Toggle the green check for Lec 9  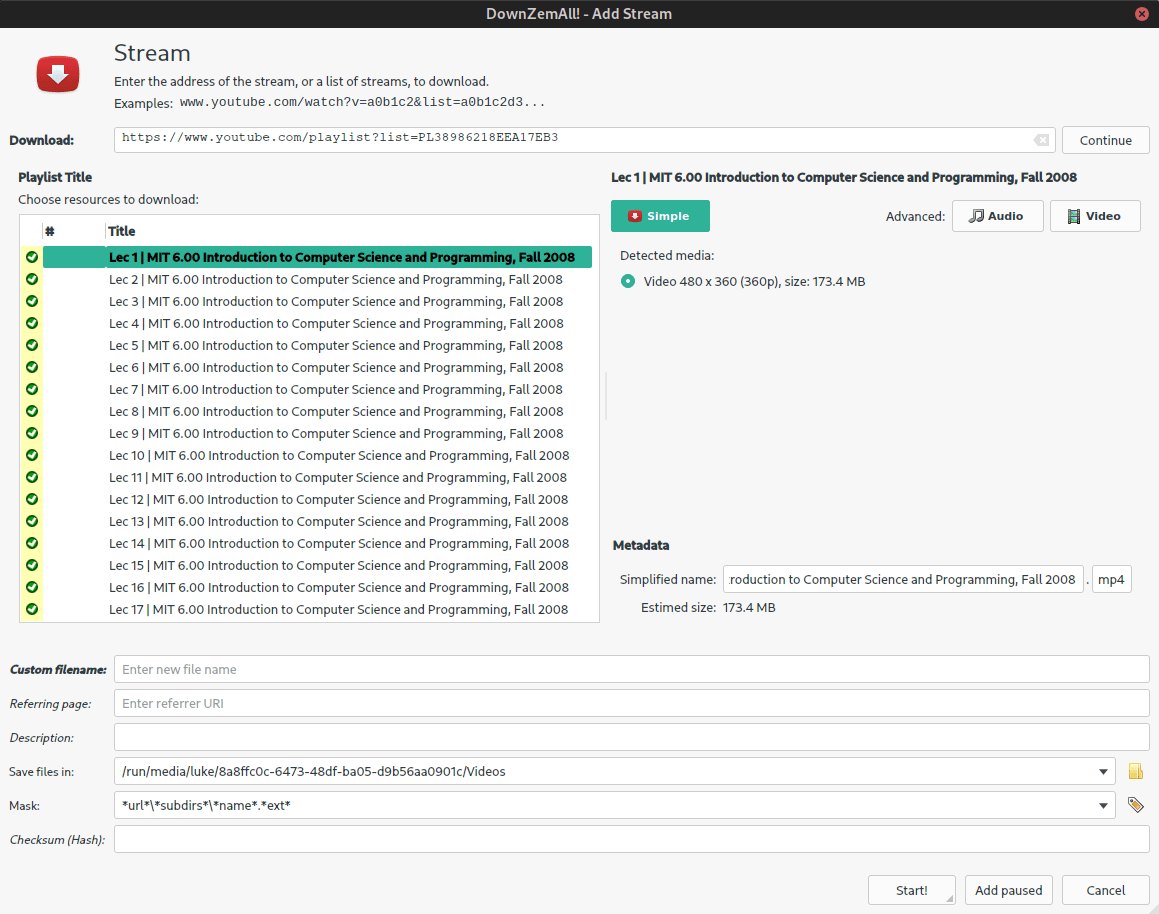pyautogui.click(x=32, y=433)
